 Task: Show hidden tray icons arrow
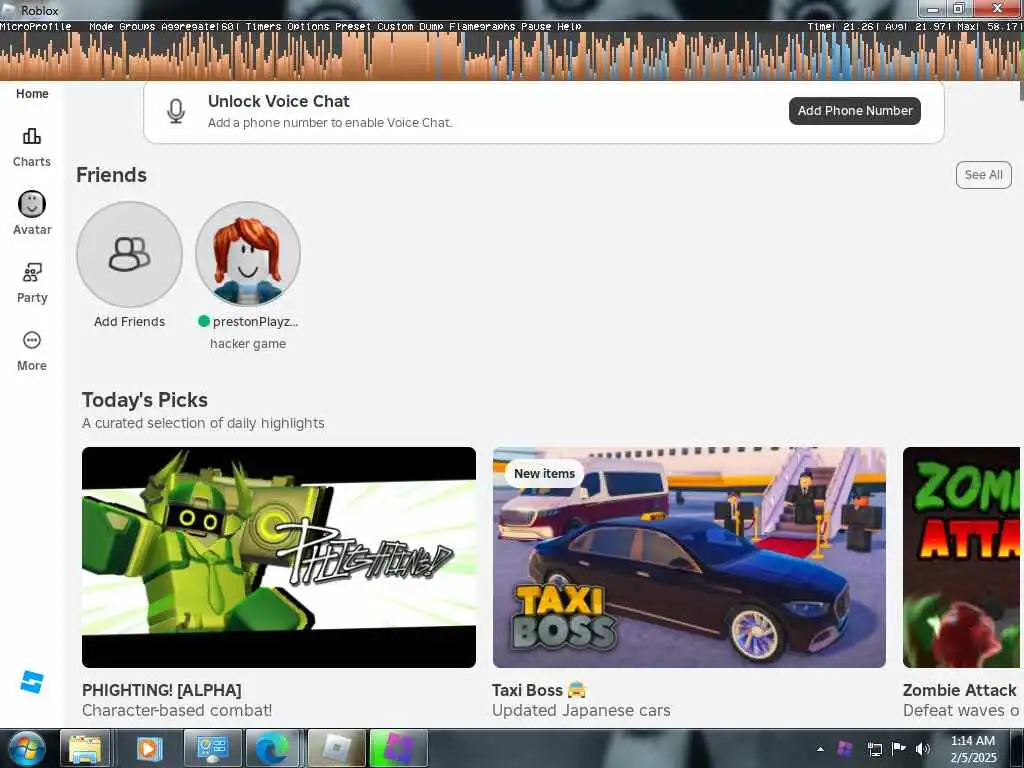(x=820, y=749)
